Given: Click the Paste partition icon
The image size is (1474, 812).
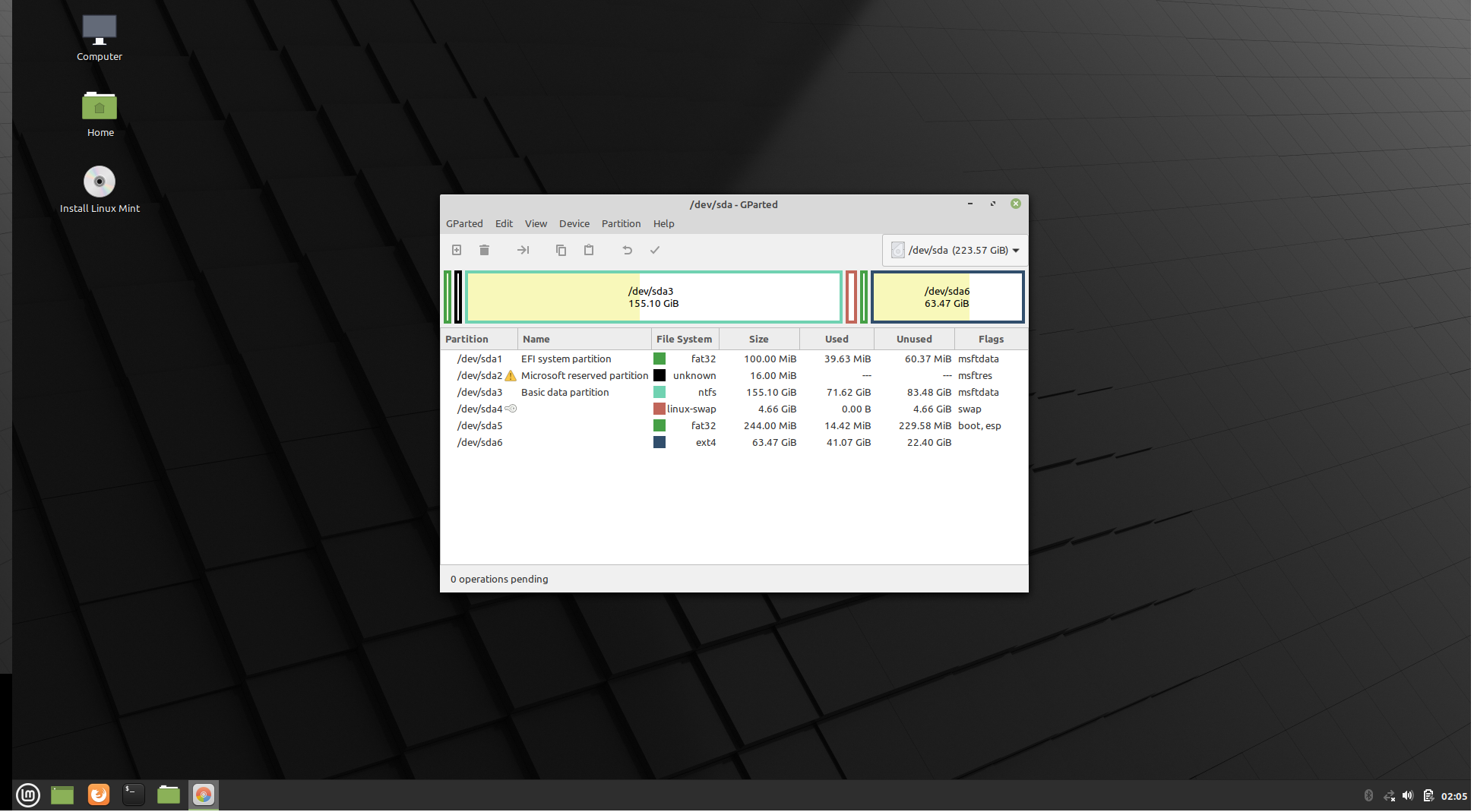Looking at the screenshot, I should click(x=589, y=250).
